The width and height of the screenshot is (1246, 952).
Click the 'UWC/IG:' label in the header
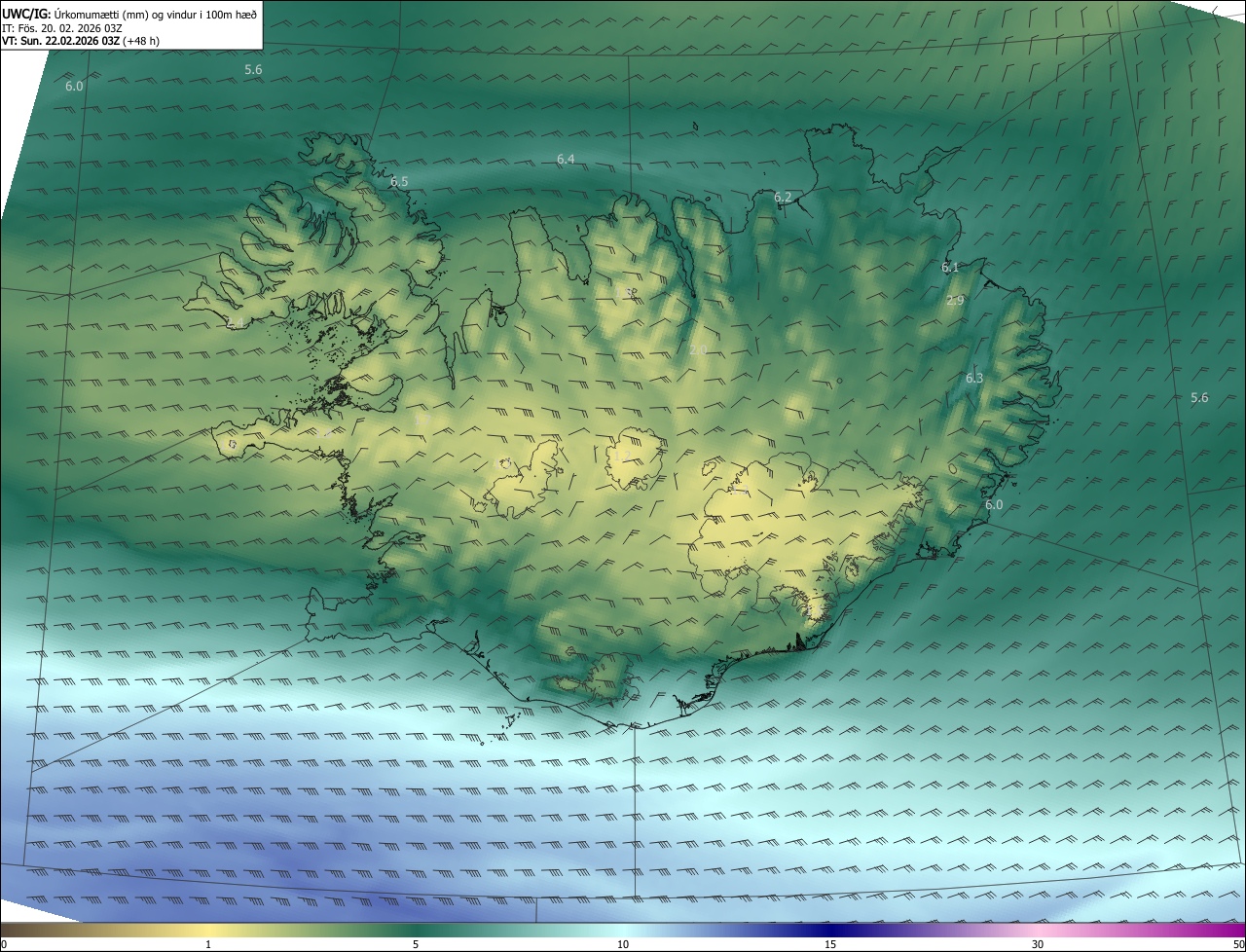(26, 14)
